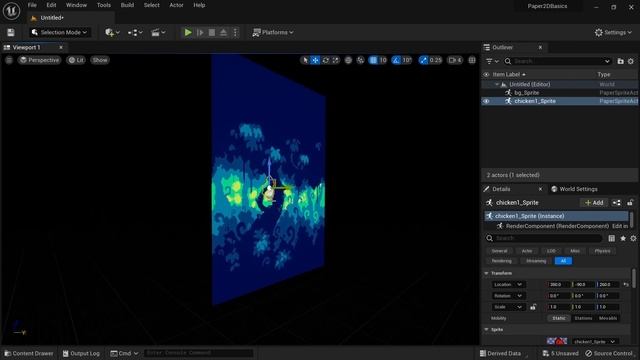640x360 pixels.
Task: Open the Help menu
Action: coord(199,5)
